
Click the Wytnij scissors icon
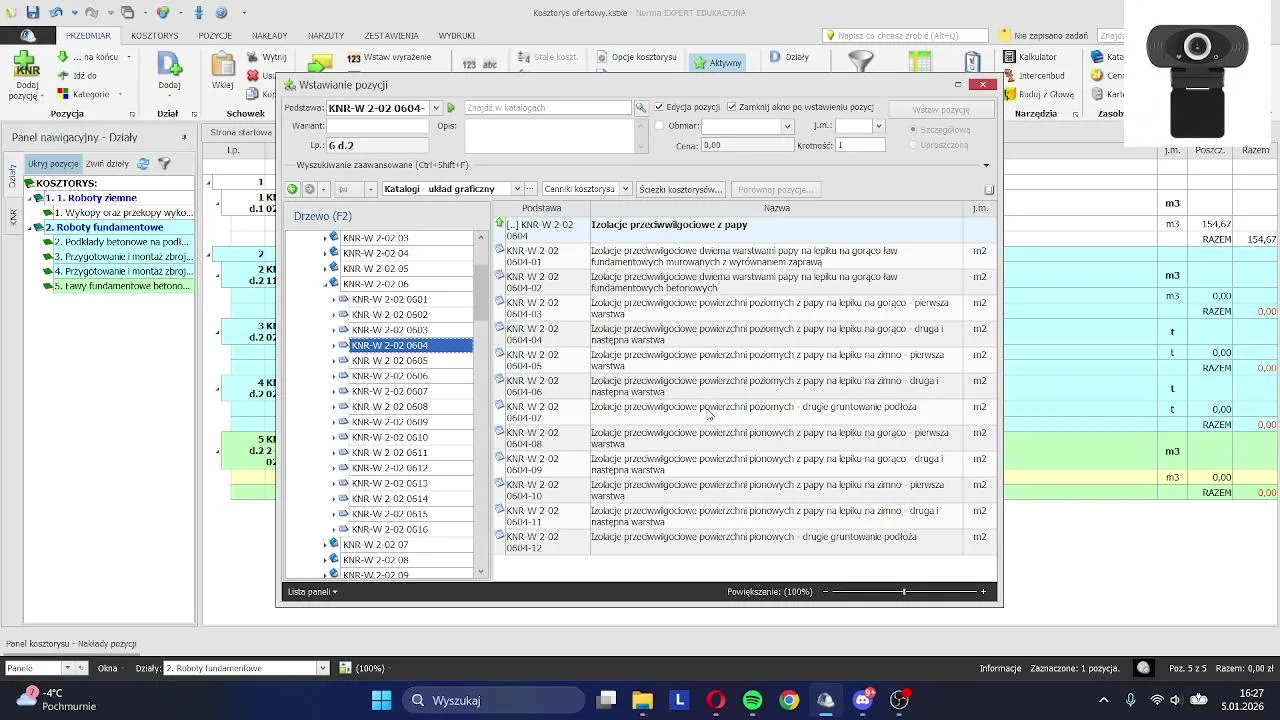(253, 58)
